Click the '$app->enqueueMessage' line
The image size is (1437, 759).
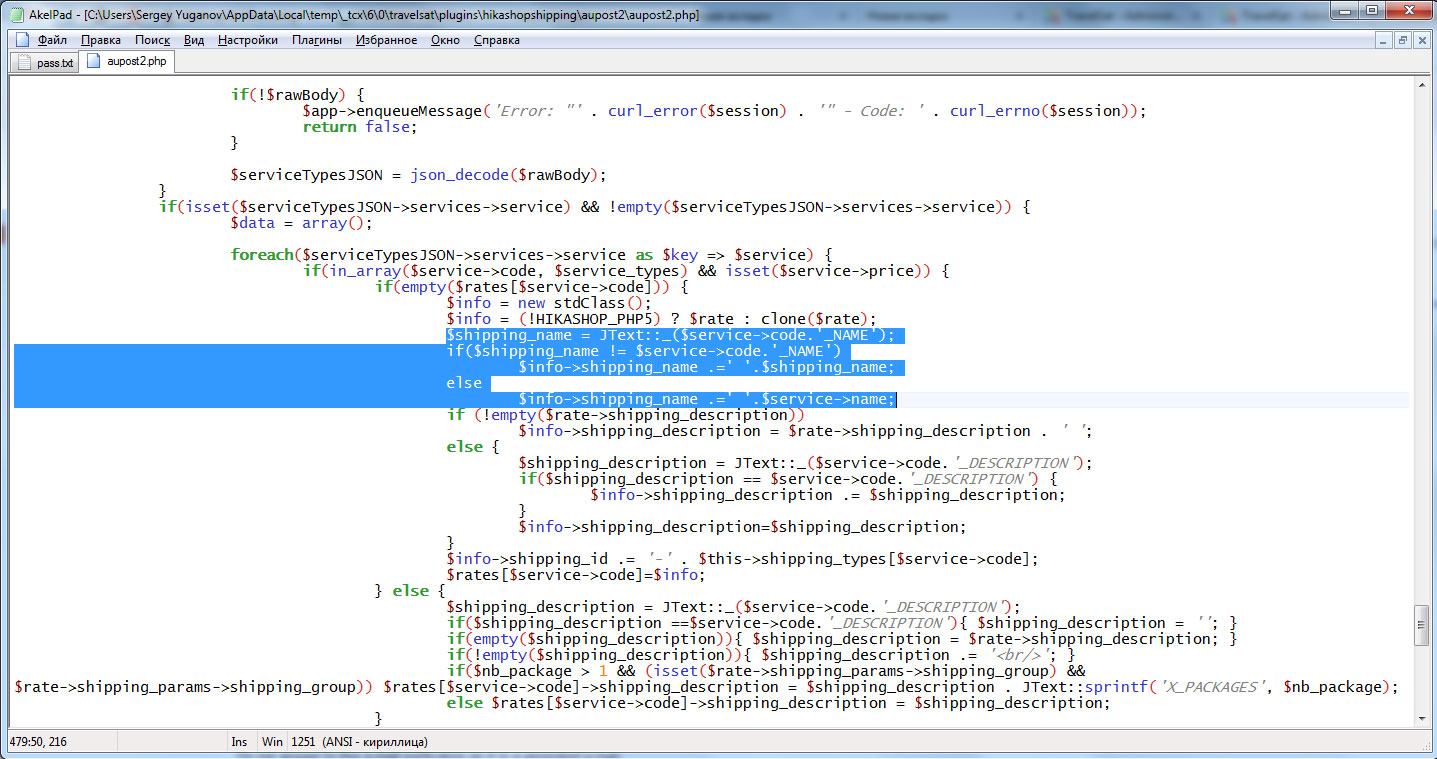click(724, 111)
